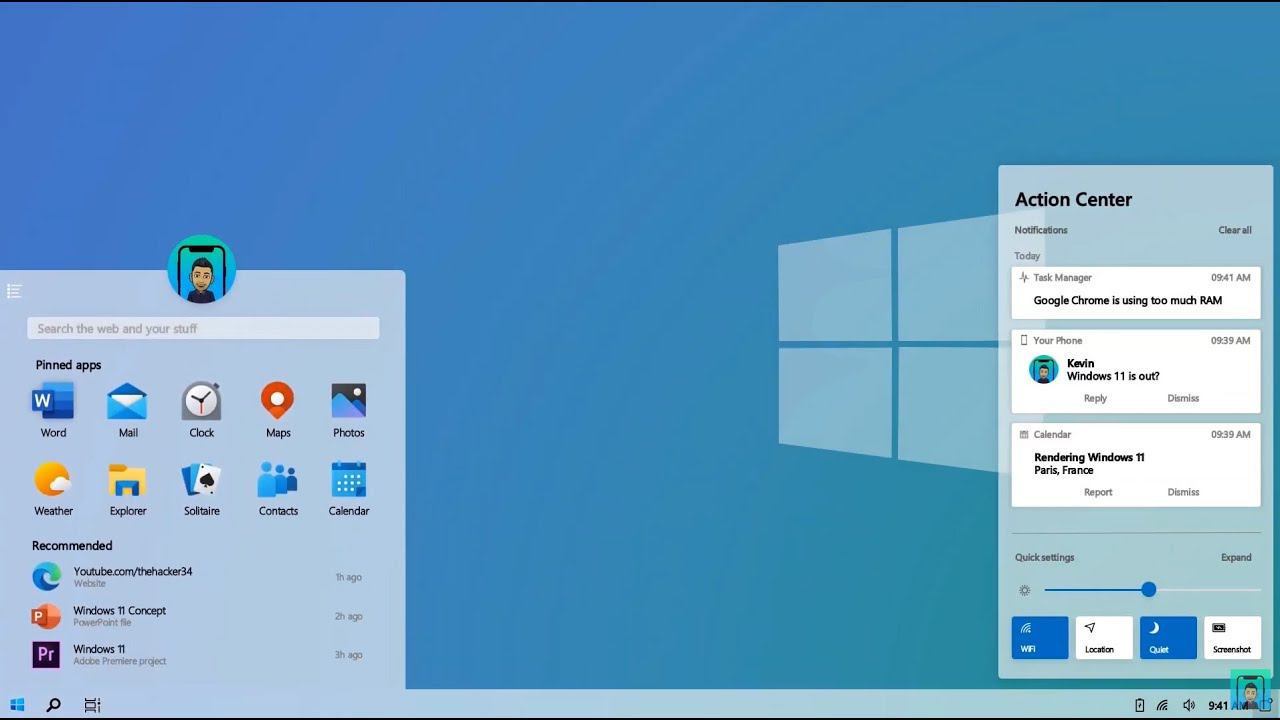
Task: Open the Mail pinned app
Action: (x=128, y=402)
